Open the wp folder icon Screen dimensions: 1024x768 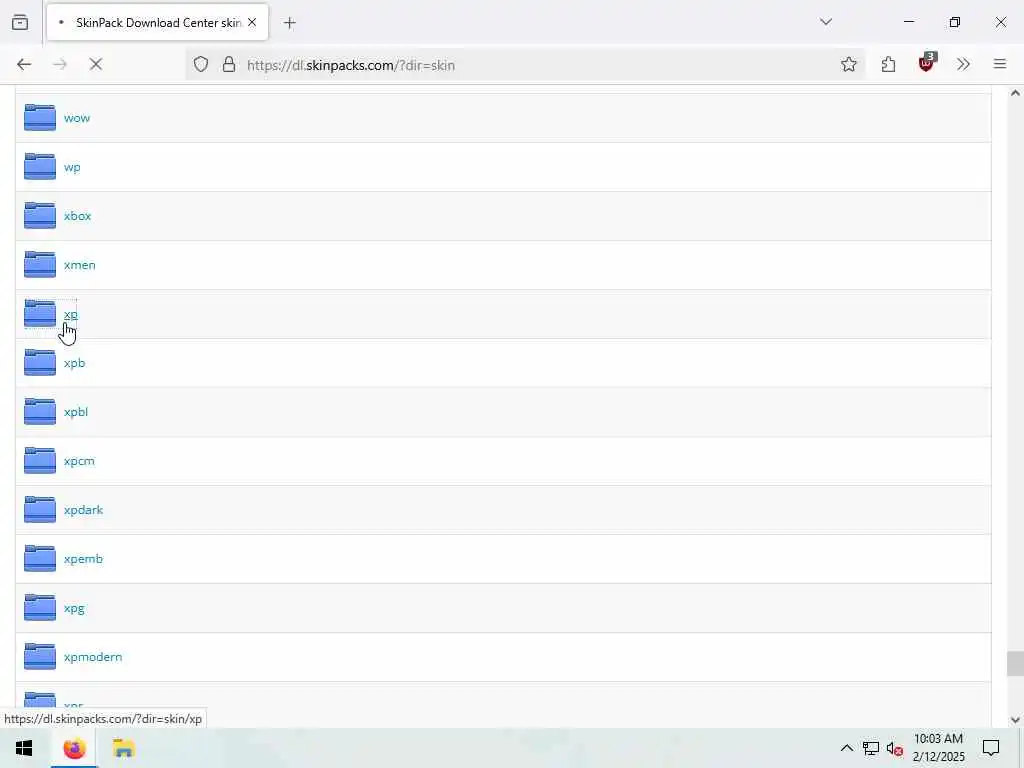[x=40, y=167]
